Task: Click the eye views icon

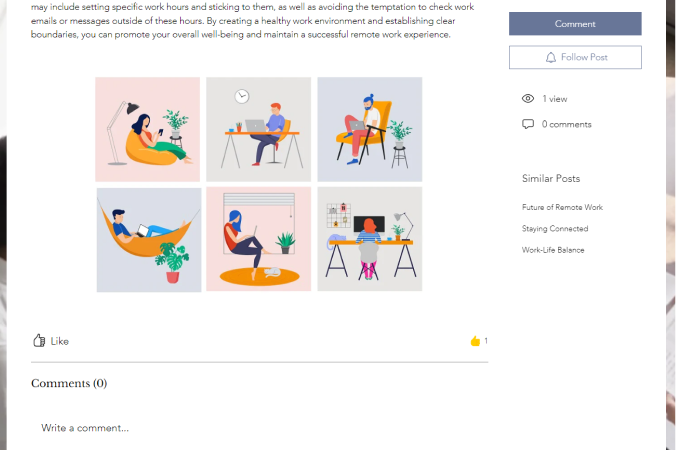Action: [x=528, y=99]
